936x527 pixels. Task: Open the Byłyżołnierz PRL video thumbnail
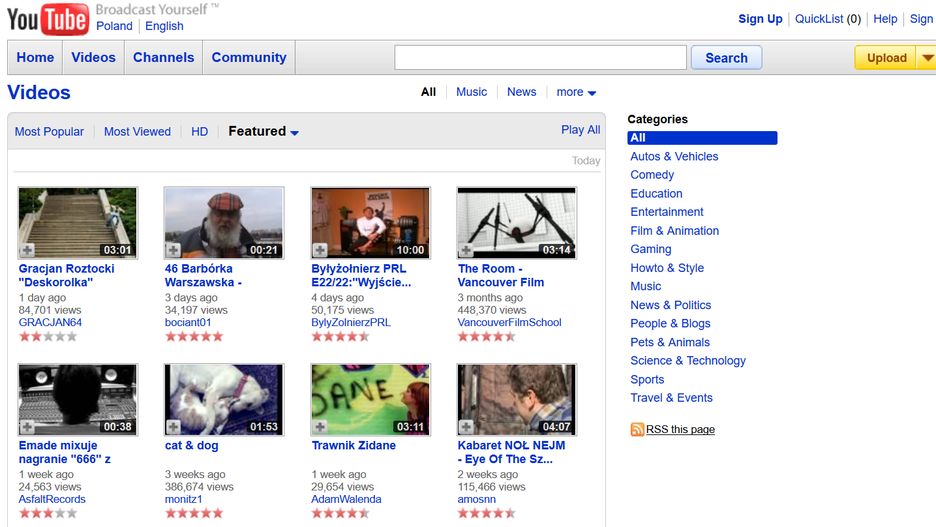(371, 223)
